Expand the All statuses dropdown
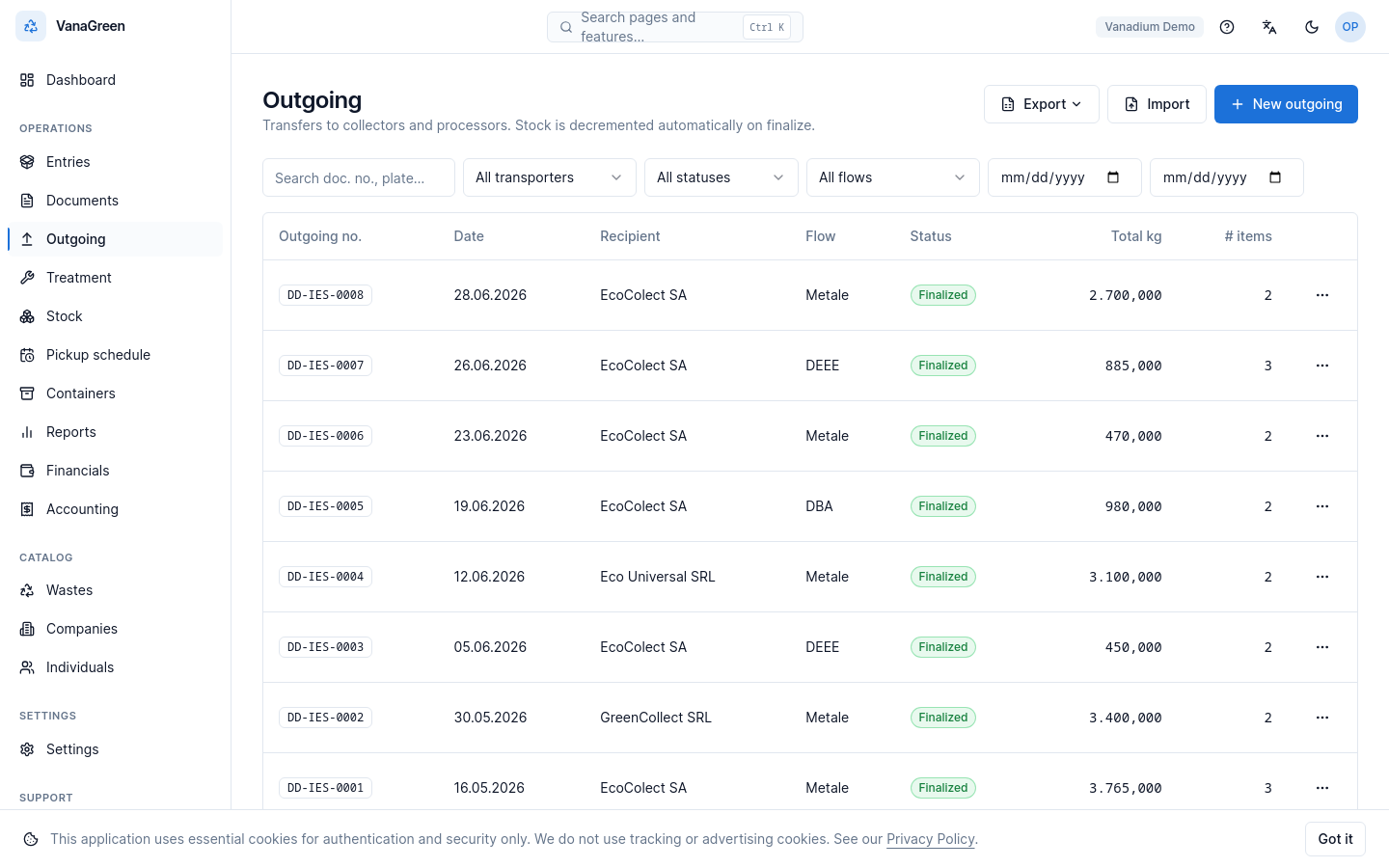Screen dimensions: 1389x868 [x=722, y=177]
